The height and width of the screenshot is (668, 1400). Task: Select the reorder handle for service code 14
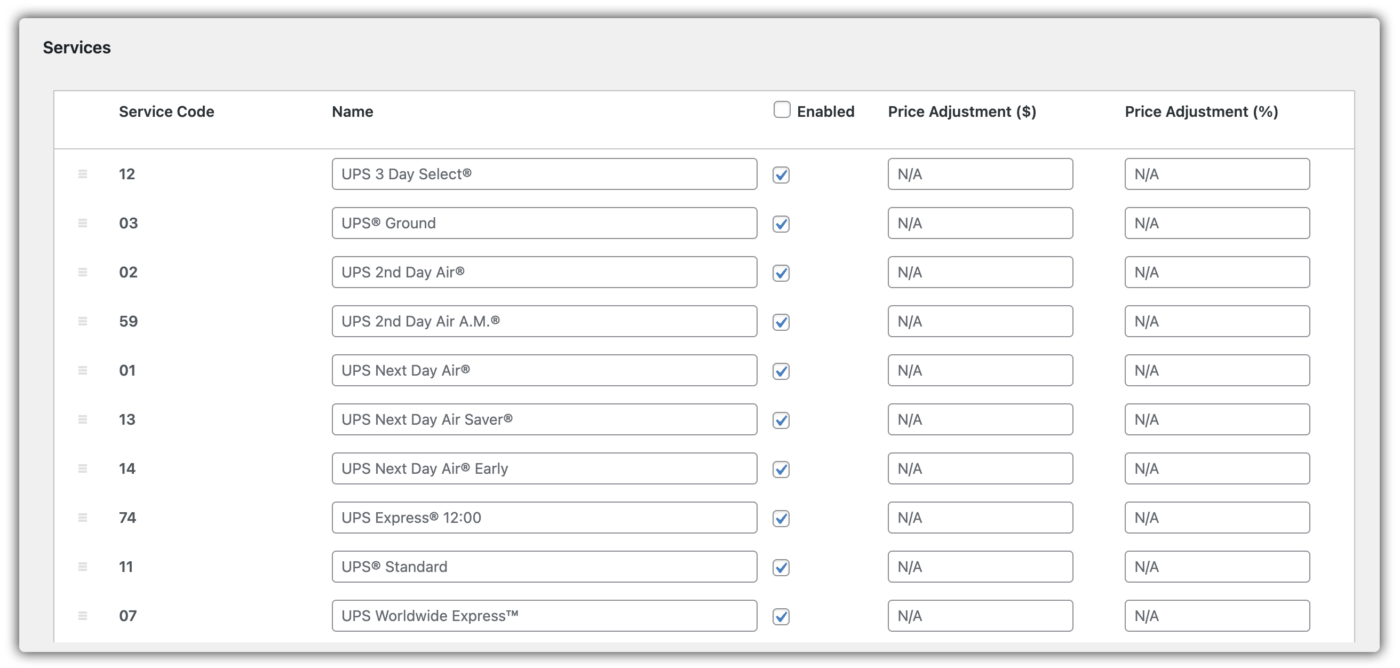coord(83,468)
